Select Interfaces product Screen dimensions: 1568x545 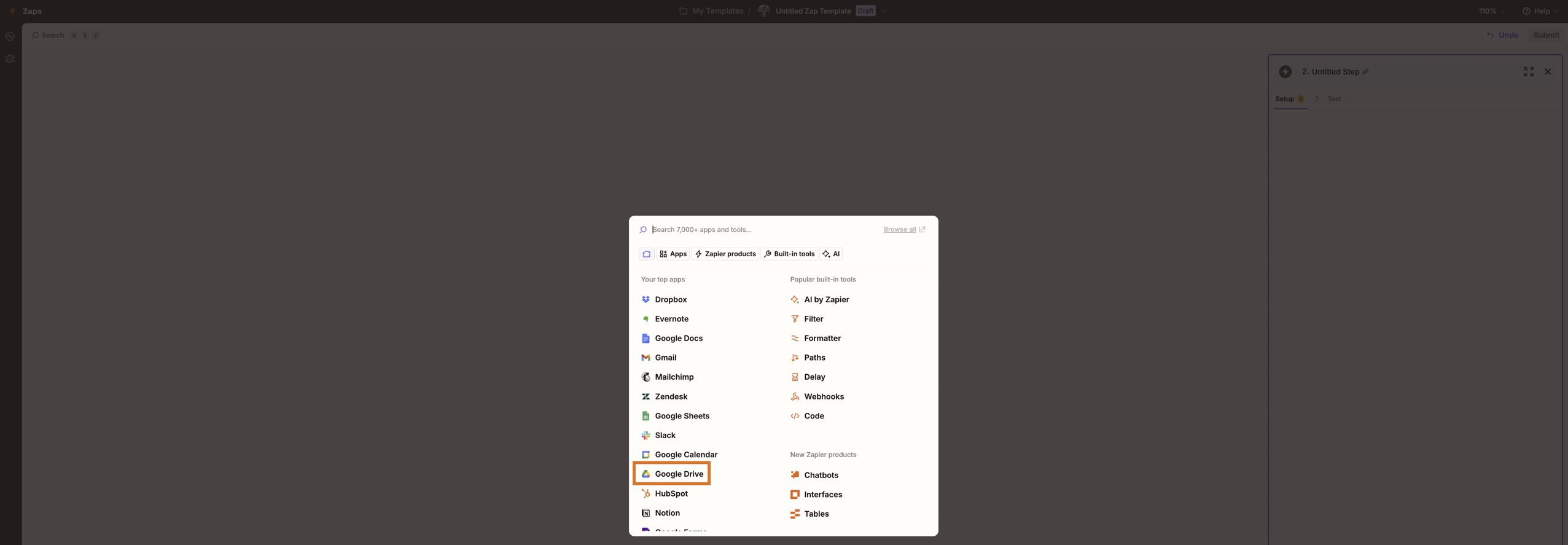816,495
